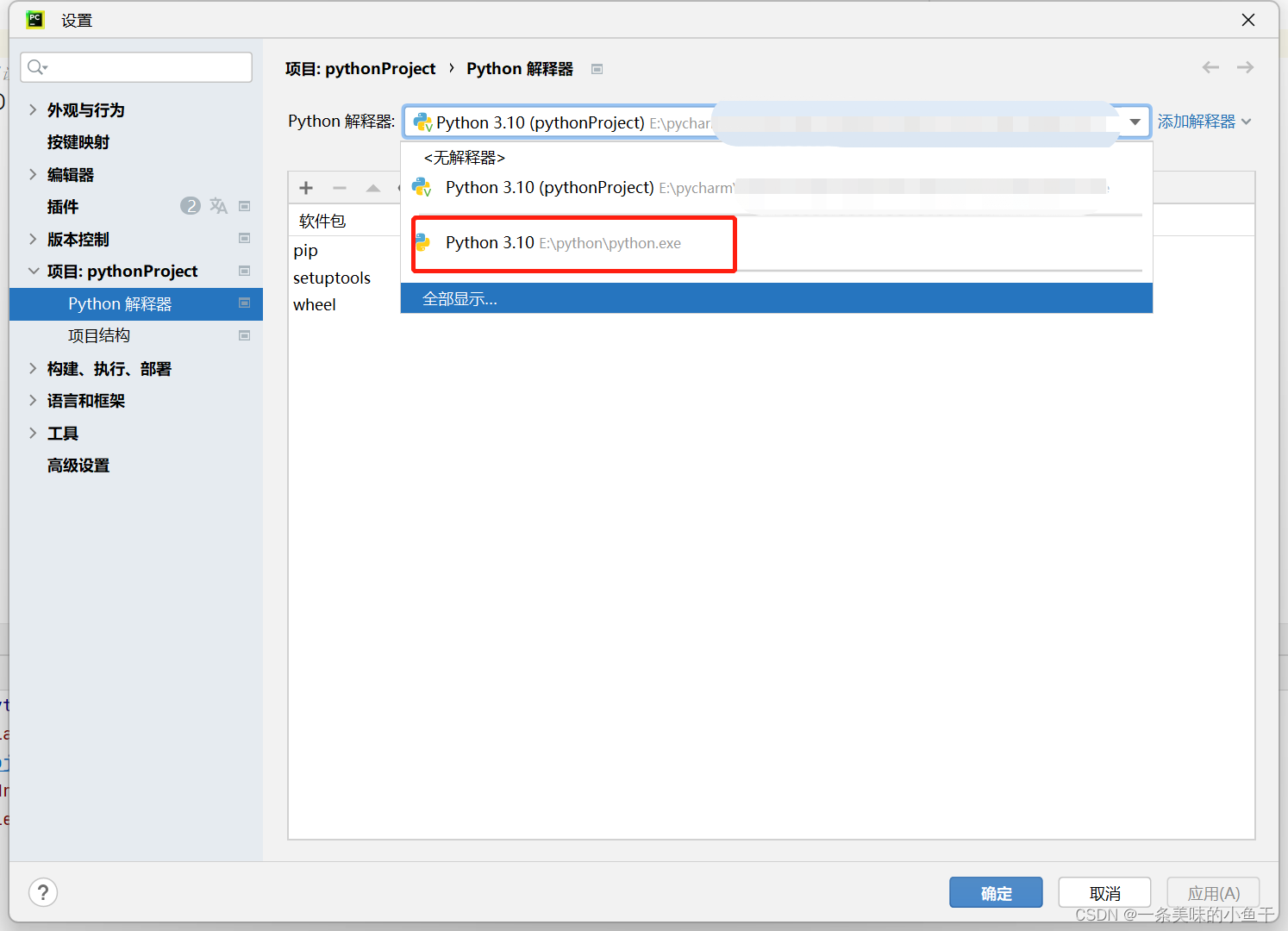This screenshot has width=1288, height=931.
Task: Click the upgrade package up-arrow icon
Action: pyautogui.click(x=373, y=188)
